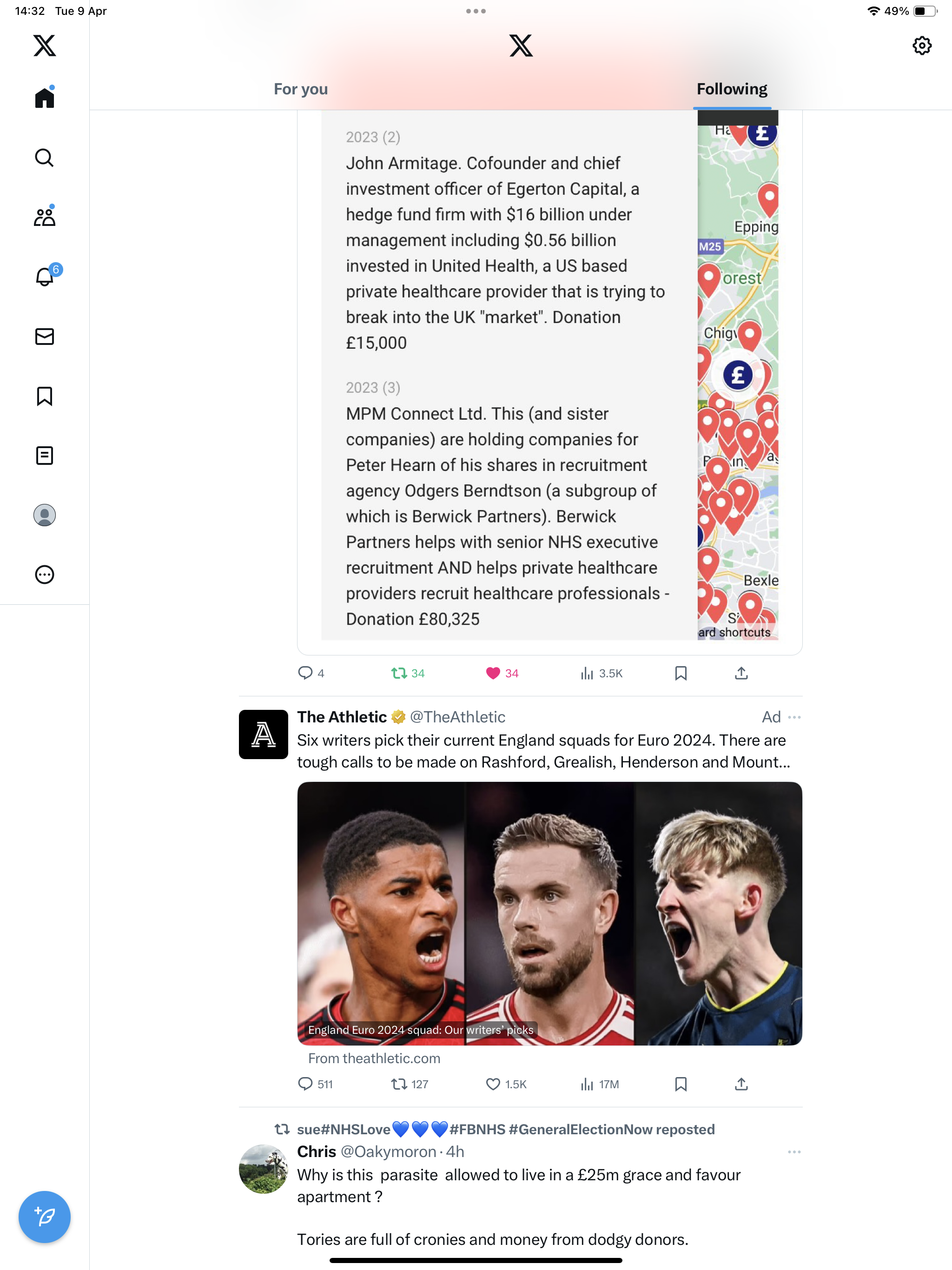The image size is (952, 1270).
Task: Open Lists in the sidebar
Action: tap(44, 456)
